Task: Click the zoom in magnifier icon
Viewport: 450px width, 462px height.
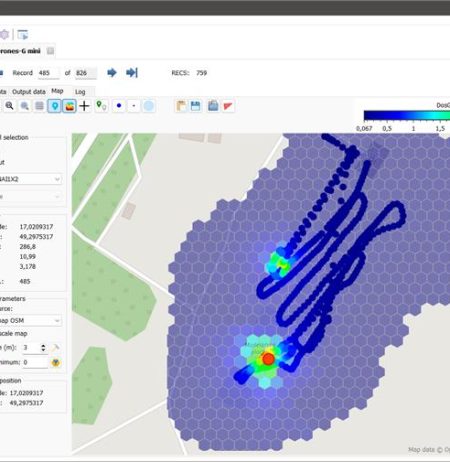Action: click(x=9, y=106)
